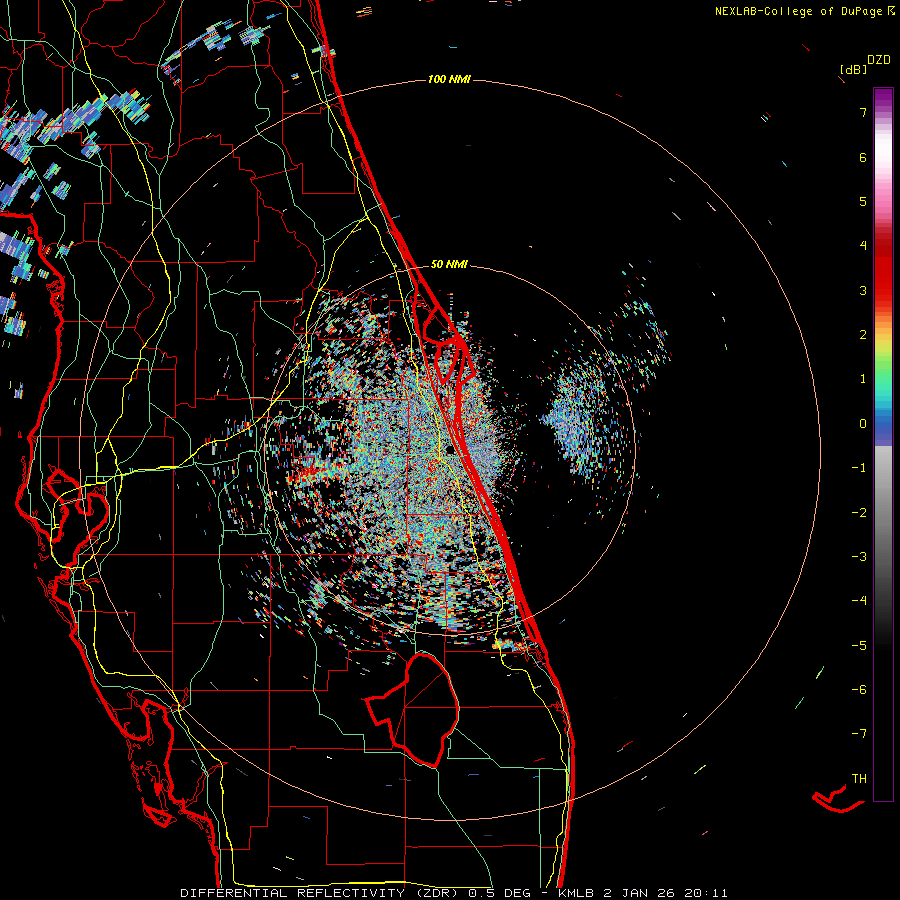Click the KMLB 2 JAN 26 20:11 timestamp
The image size is (900, 900).
click(x=643, y=893)
